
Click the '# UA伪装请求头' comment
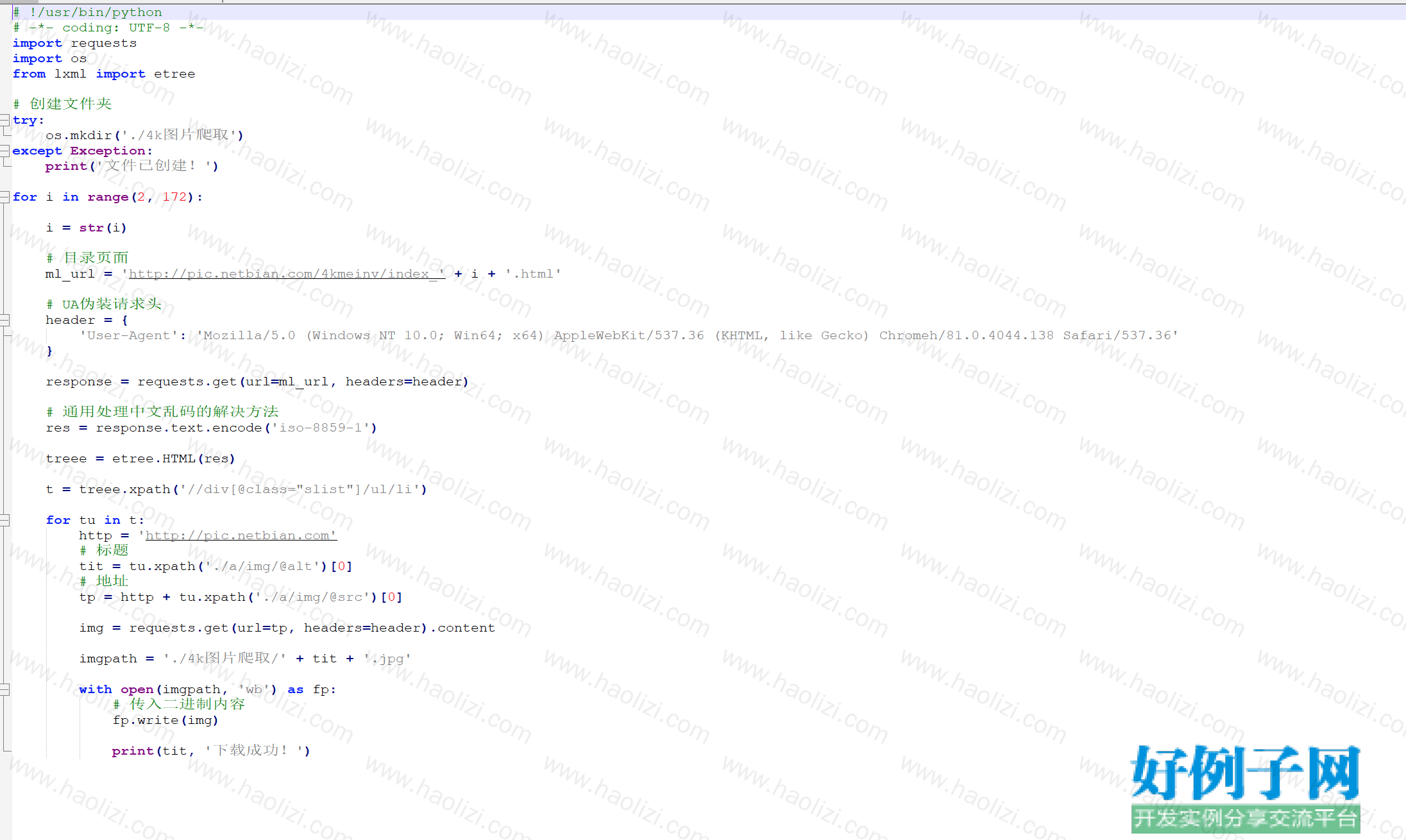click(x=103, y=304)
